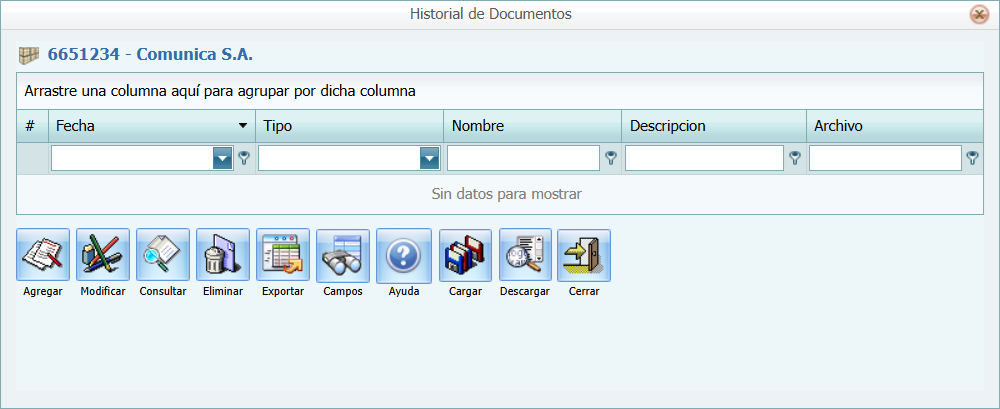Image resolution: width=1000 pixels, height=409 pixels.
Task: Click the Descripcion filter input box
Action: pyautogui.click(x=704, y=158)
